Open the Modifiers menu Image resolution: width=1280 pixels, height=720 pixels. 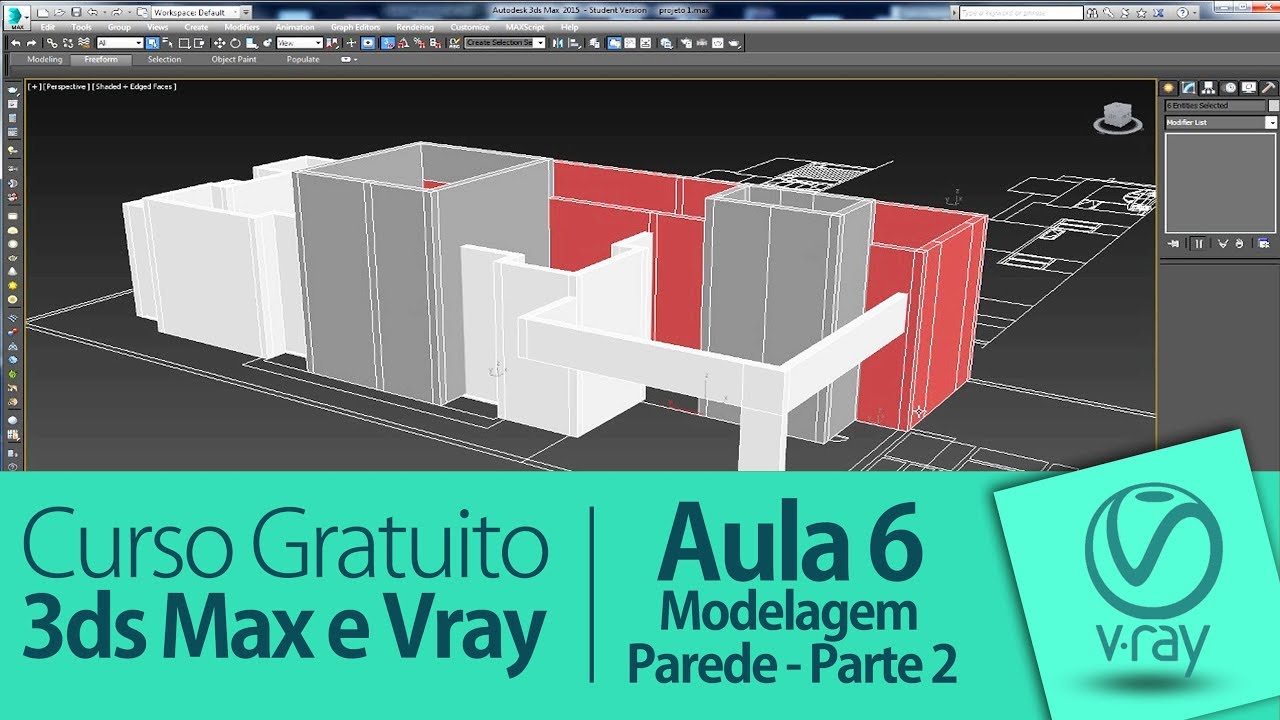(242, 27)
